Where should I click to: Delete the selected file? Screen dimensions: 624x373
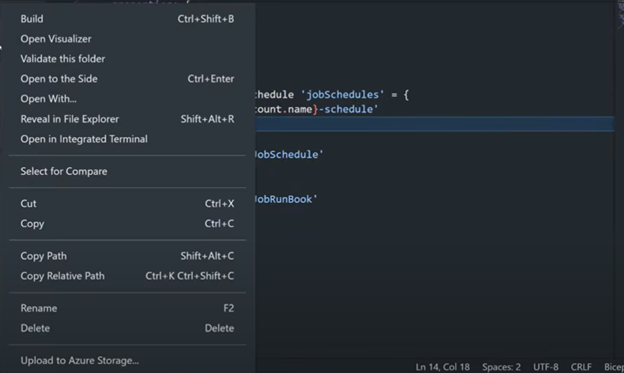pyautogui.click(x=127, y=328)
